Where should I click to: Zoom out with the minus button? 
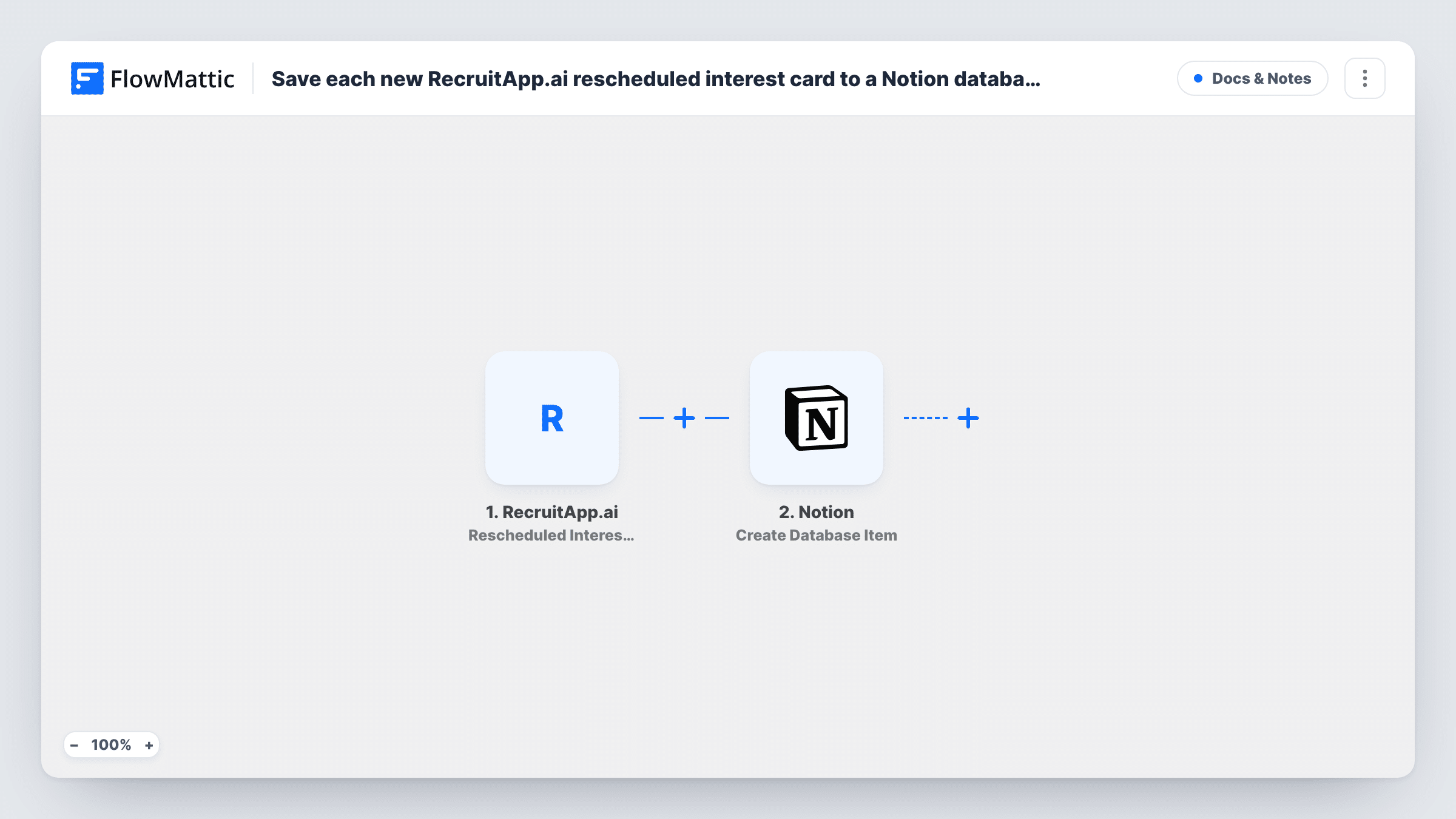pos(74,745)
